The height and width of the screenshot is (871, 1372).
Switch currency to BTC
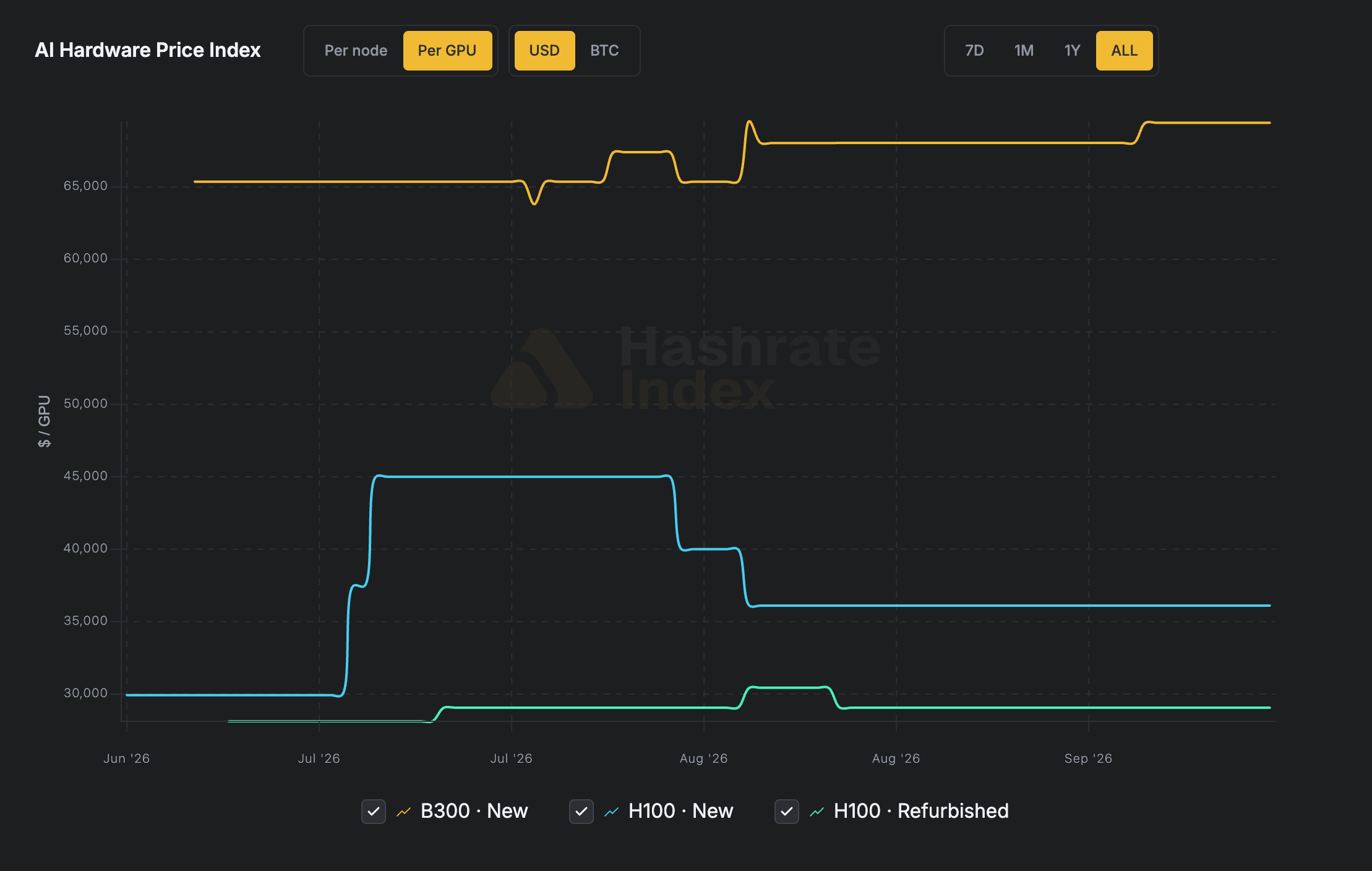tap(604, 51)
